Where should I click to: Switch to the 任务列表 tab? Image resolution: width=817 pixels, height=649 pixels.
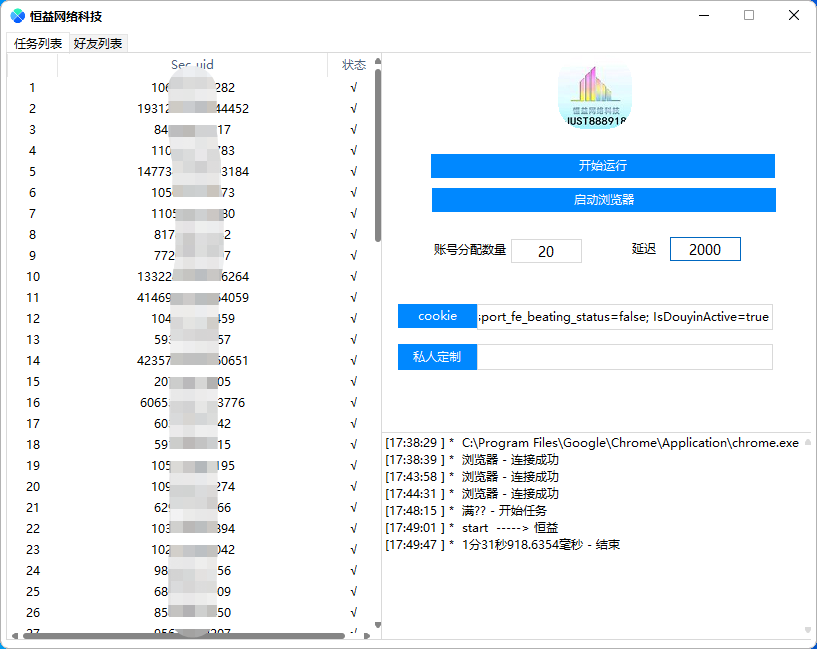[37, 42]
